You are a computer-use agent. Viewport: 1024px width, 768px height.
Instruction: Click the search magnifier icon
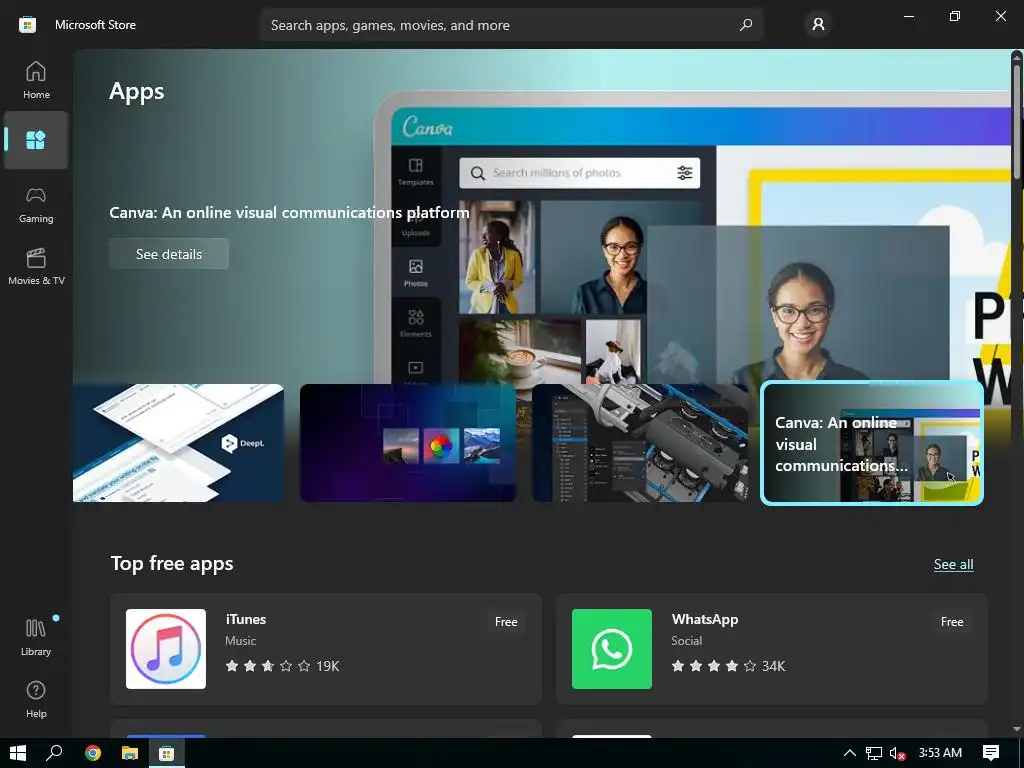pyautogui.click(x=745, y=25)
